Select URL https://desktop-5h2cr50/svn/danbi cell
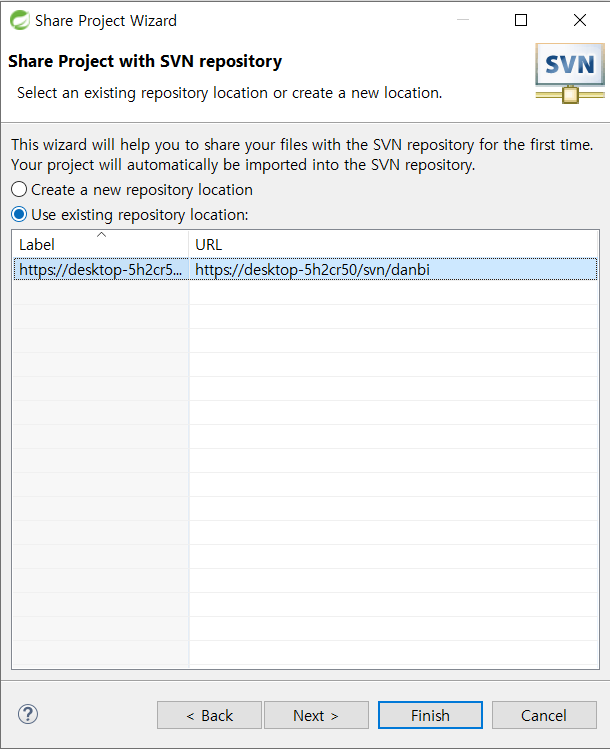Viewport: 610px width, 749px height. (x=393, y=269)
